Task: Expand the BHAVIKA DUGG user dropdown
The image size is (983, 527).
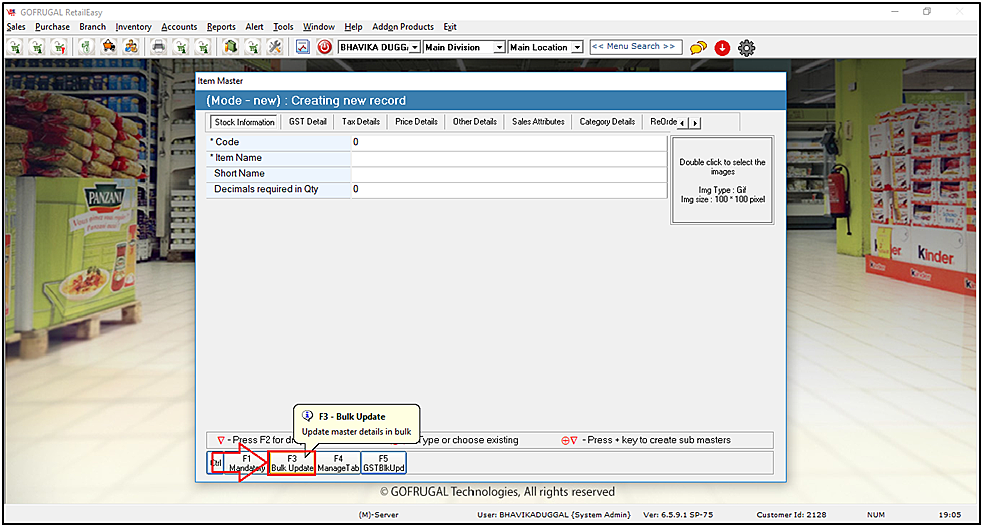Action: tap(414, 48)
